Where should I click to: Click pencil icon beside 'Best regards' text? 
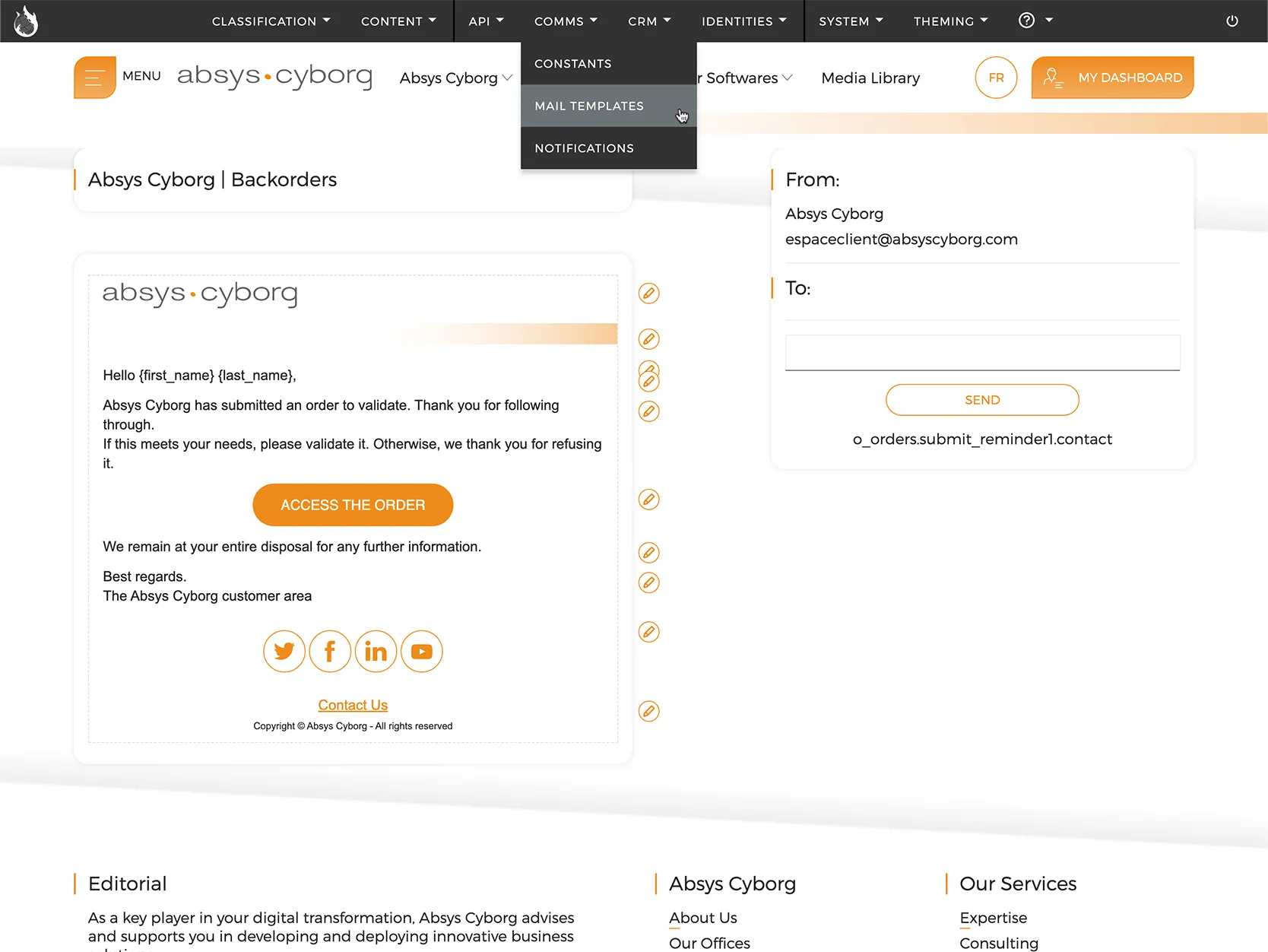(x=648, y=583)
